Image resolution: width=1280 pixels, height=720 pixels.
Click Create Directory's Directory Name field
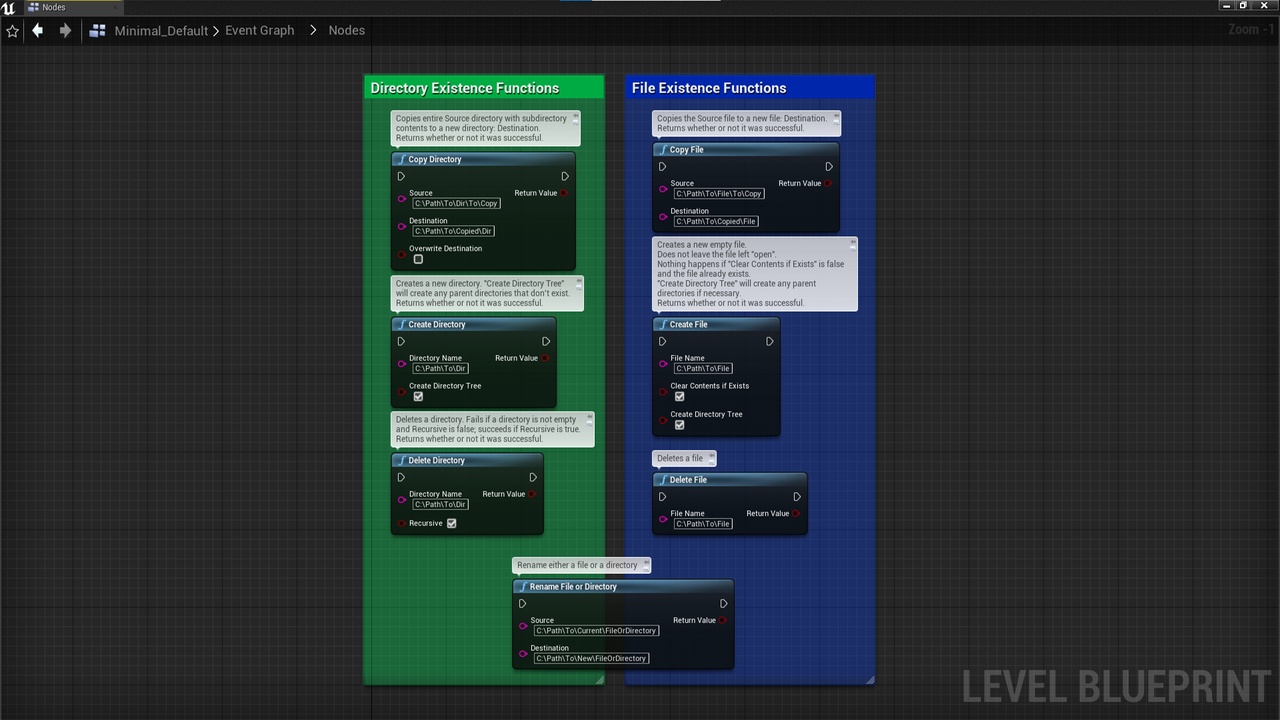(x=441, y=368)
